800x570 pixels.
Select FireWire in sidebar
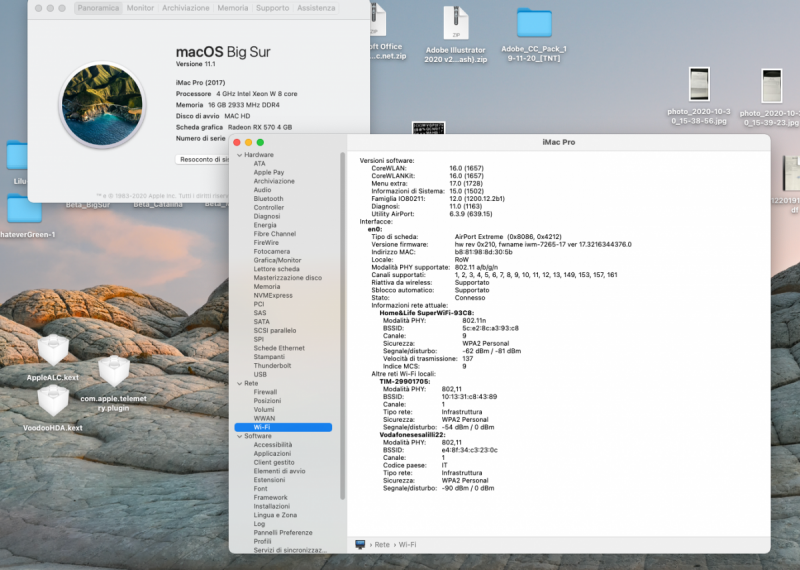(x=266, y=243)
